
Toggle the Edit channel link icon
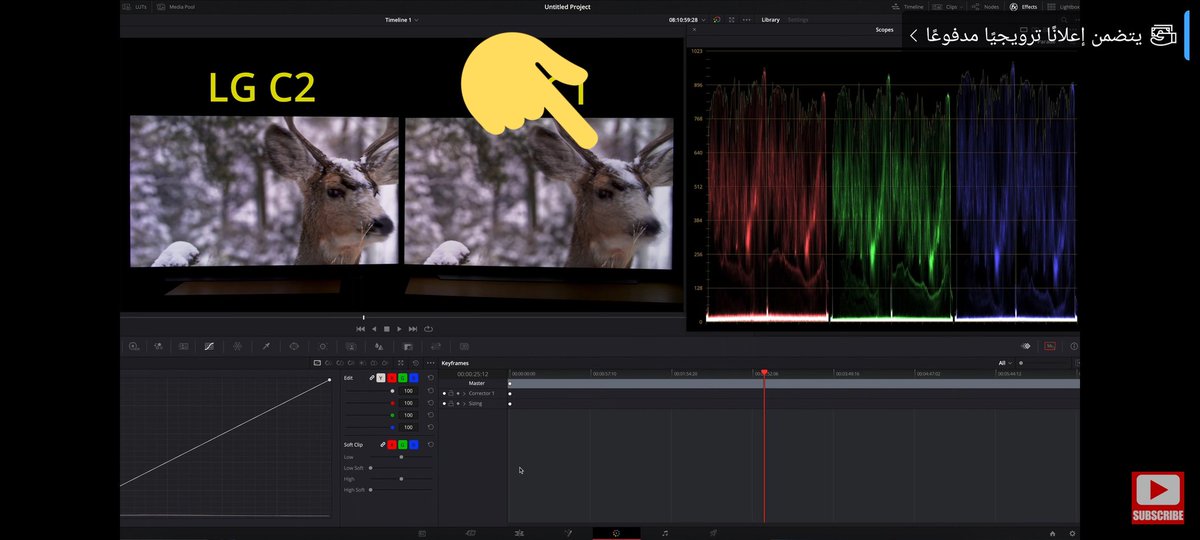(372, 377)
